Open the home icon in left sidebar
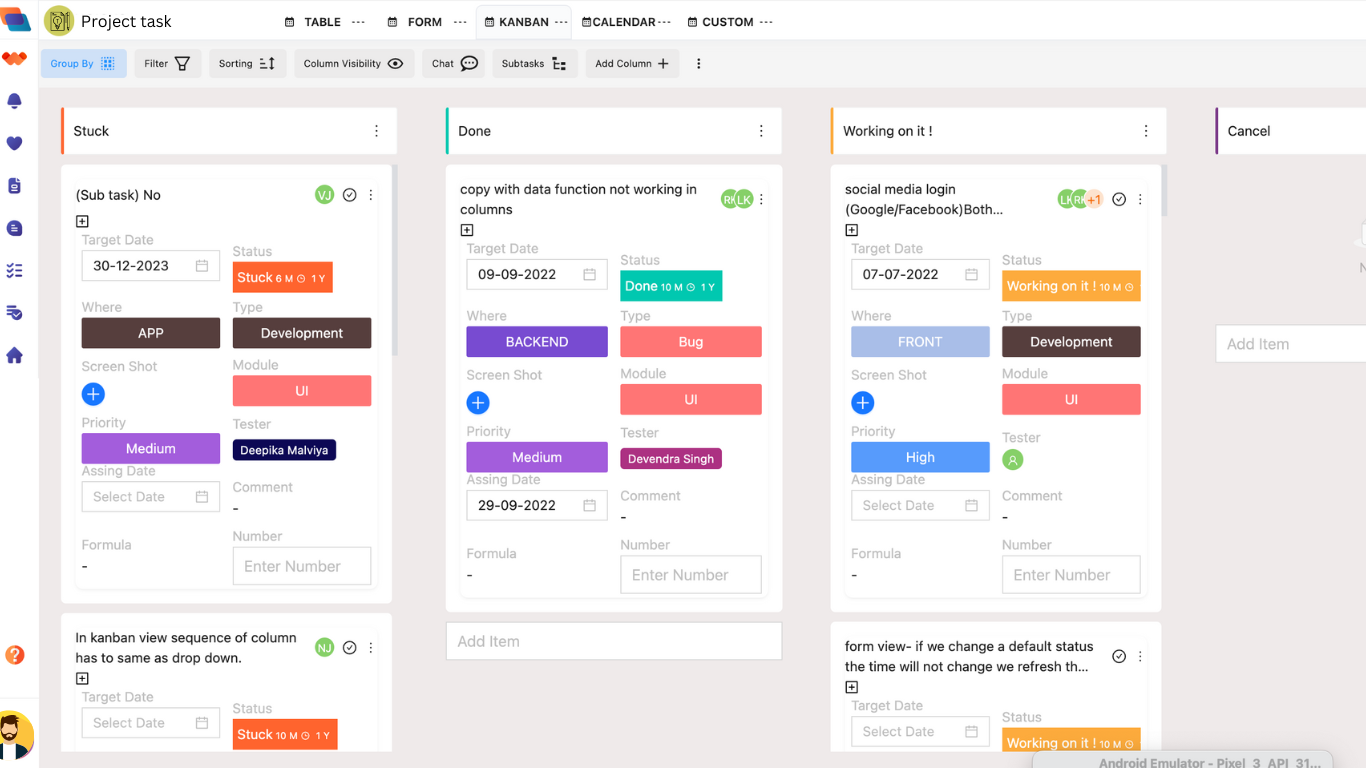The height and width of the screenshot is (768, 1366). 14,355
